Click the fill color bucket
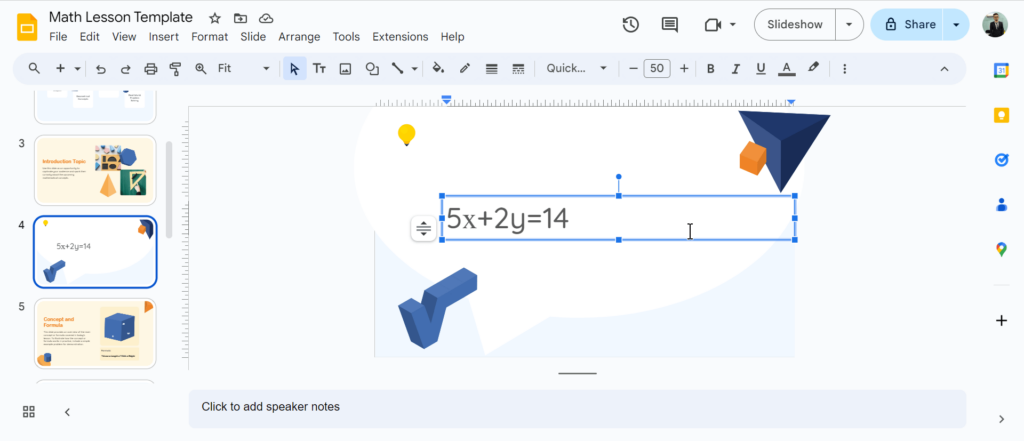1024x441 pixels. pyautogui.click(x=437, y=69)
